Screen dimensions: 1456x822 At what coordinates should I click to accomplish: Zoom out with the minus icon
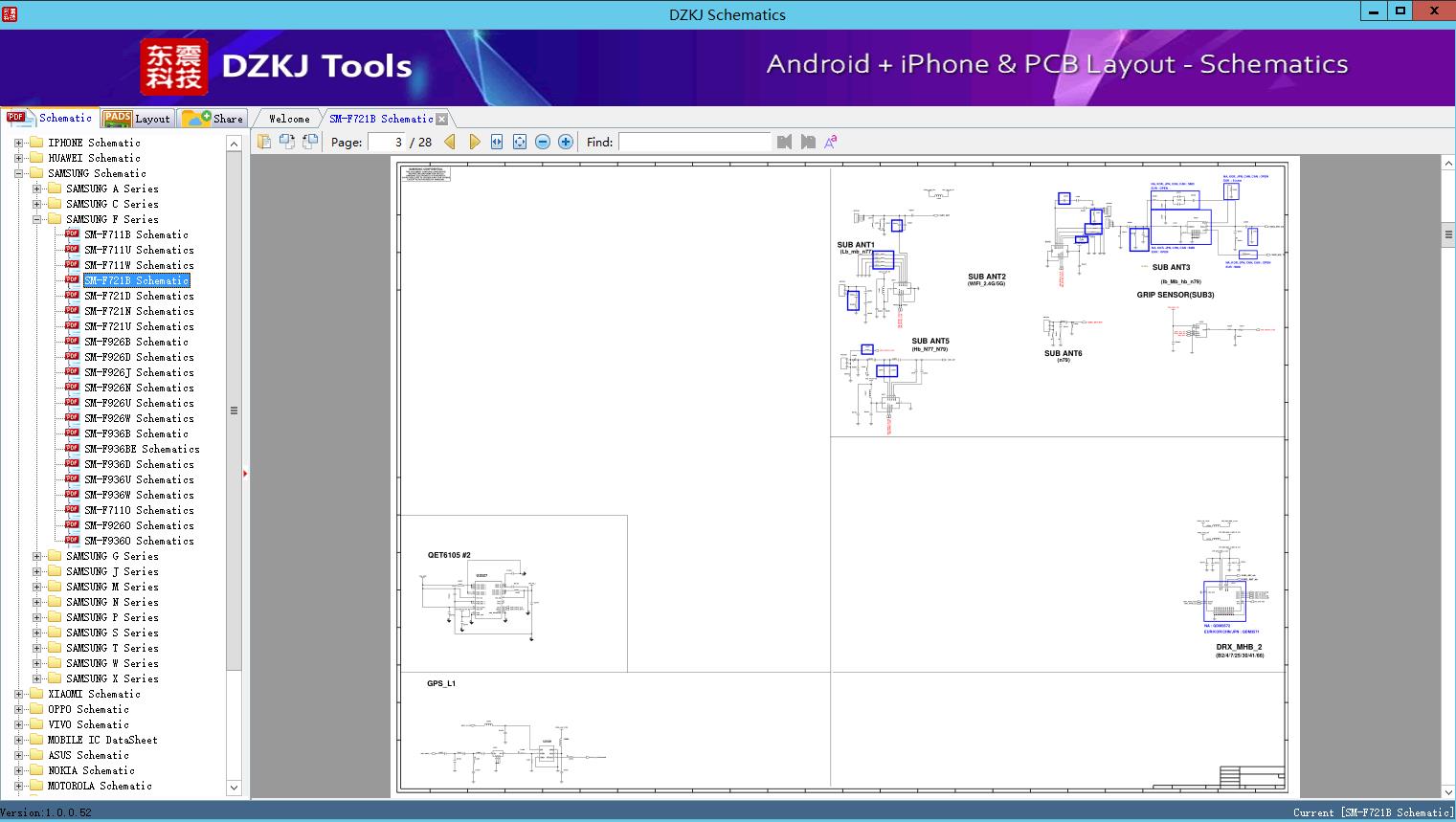(543, 142)
